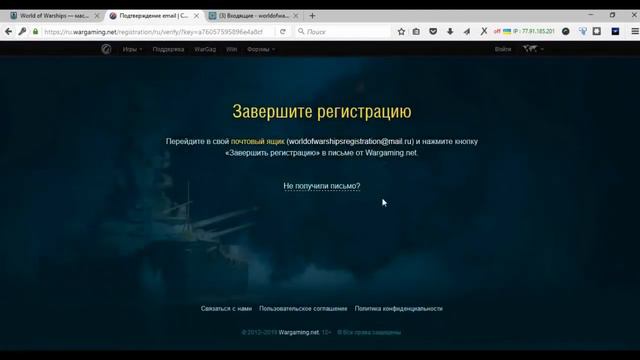Screen dimensions: 640x360
Task: Minimize the browser window
Action: pyautogui.click(x=591, y=15)
